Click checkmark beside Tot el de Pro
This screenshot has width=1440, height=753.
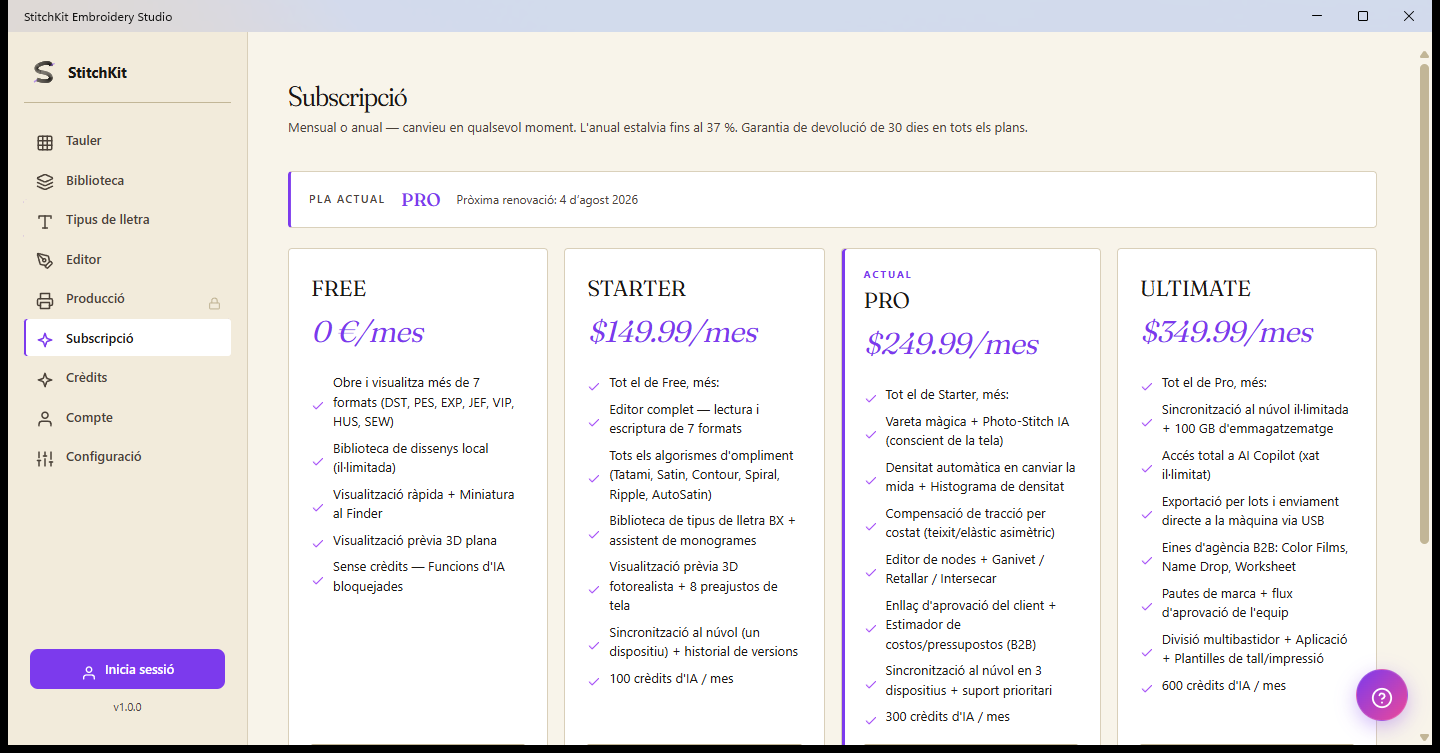coord(1146,385)
